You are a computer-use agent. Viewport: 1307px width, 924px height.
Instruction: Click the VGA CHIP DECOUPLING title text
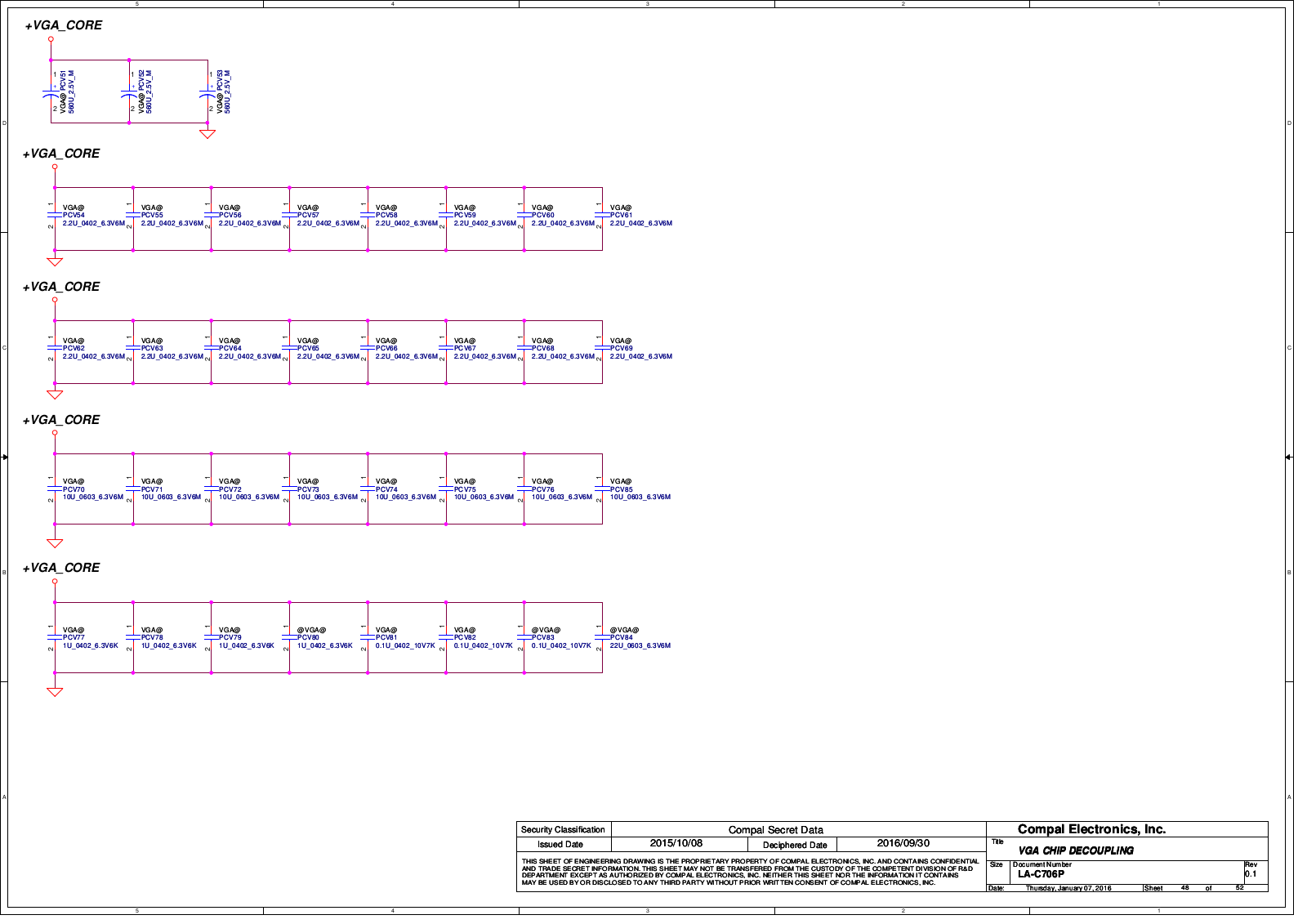click(x=1075, y=850)
